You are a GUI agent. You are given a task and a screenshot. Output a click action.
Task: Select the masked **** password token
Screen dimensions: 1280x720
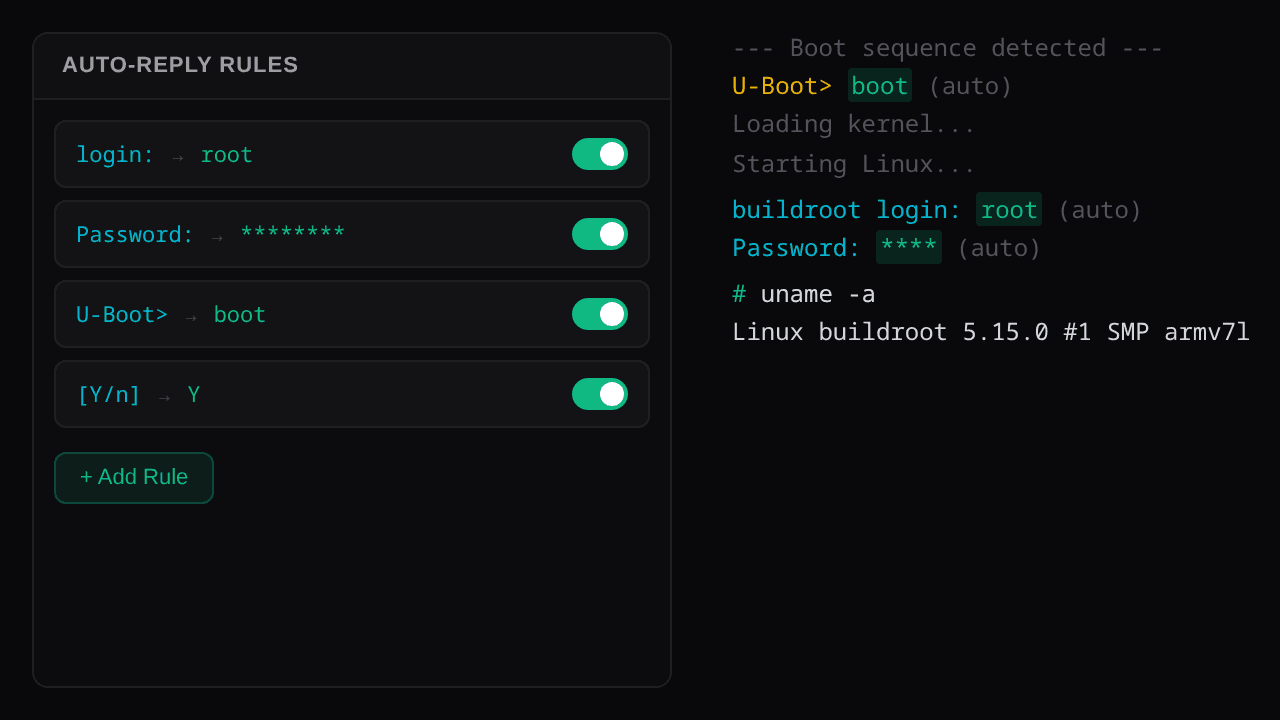click(x=908, y=247)
